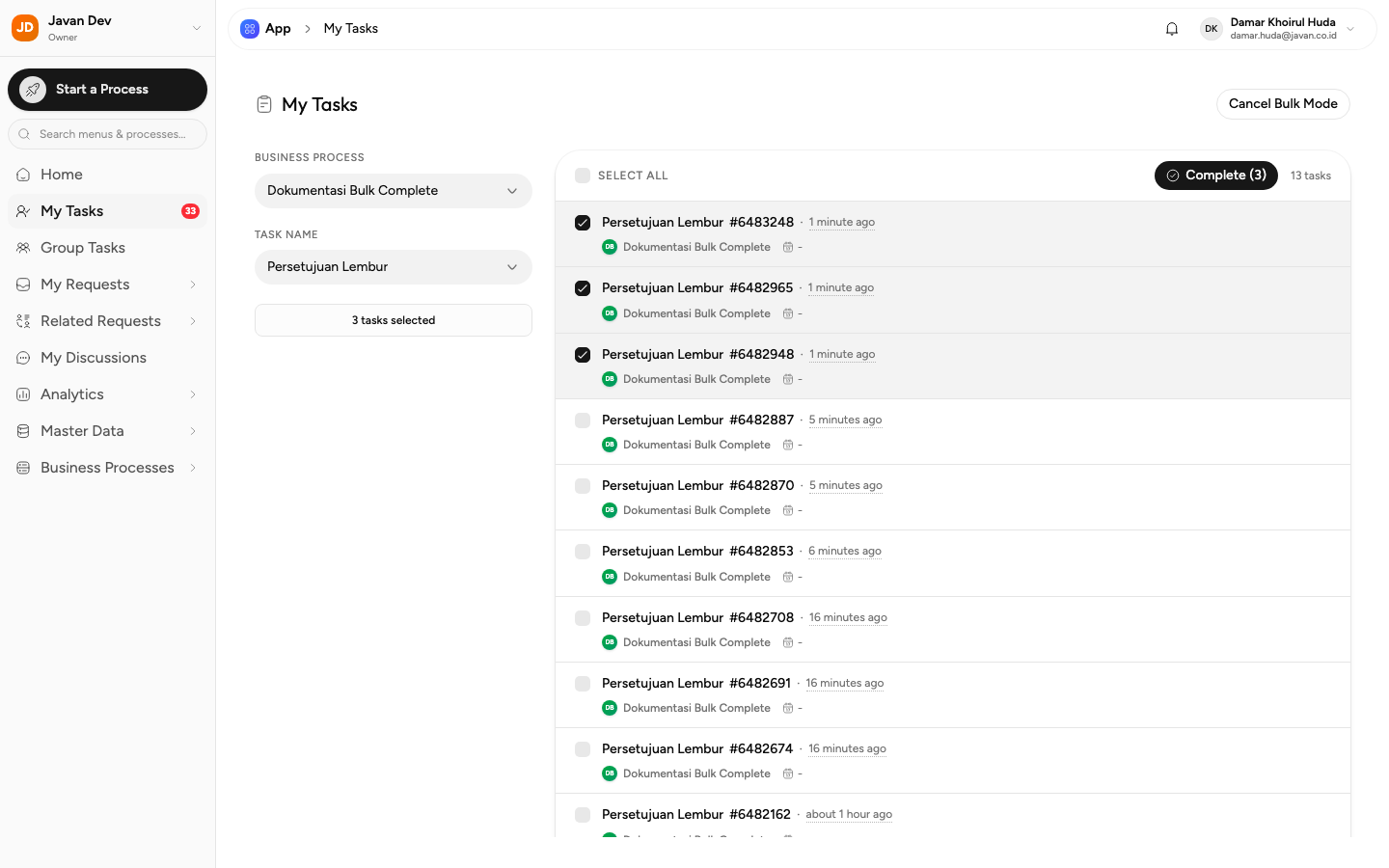Click Persetujuan Lembur #6482162 task title
Image resolution: width=1389 pixels, height=868 pixels.
coord(696,815)
